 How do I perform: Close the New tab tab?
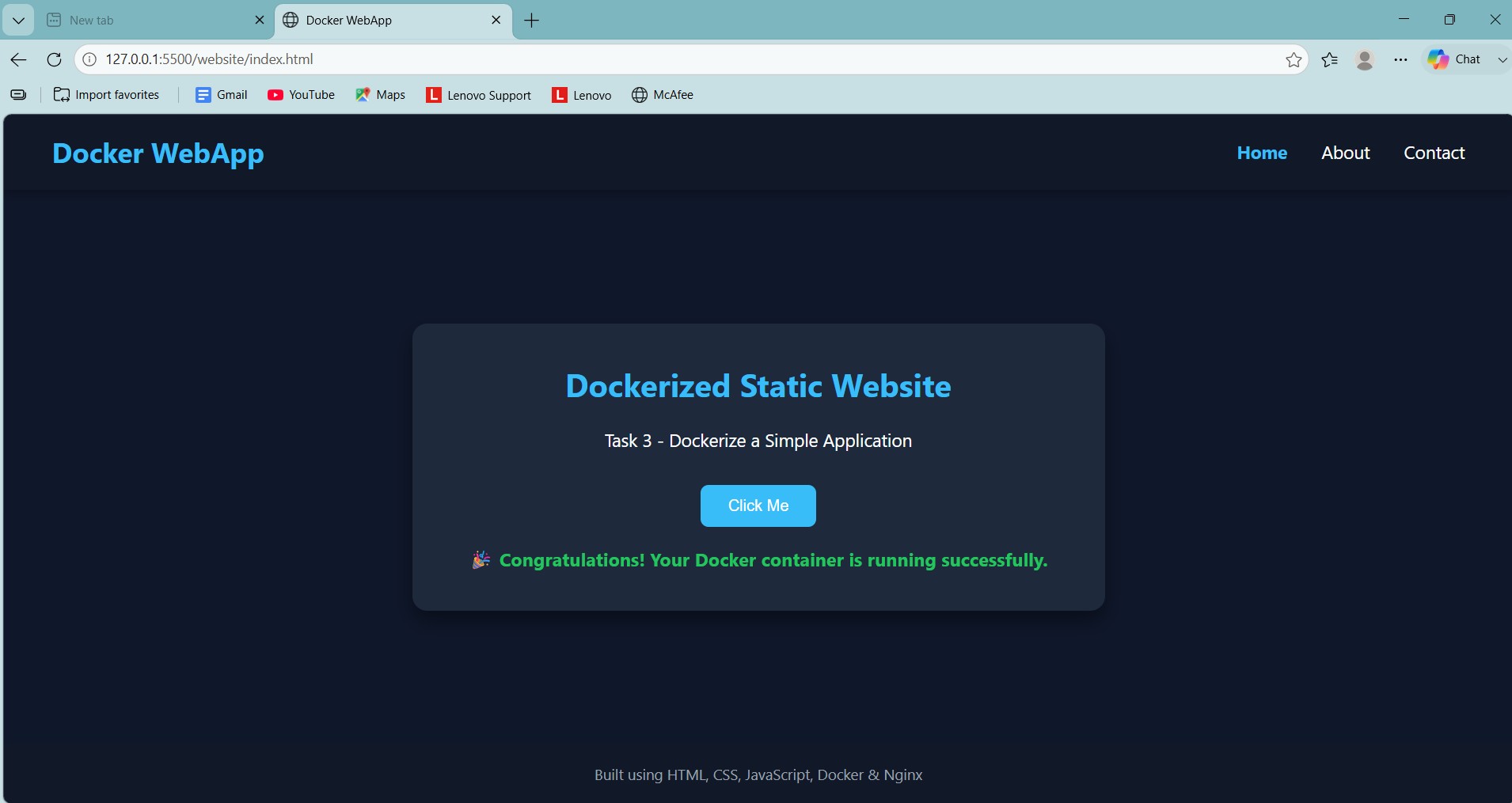pyautogui.click(x=259, y=21)
